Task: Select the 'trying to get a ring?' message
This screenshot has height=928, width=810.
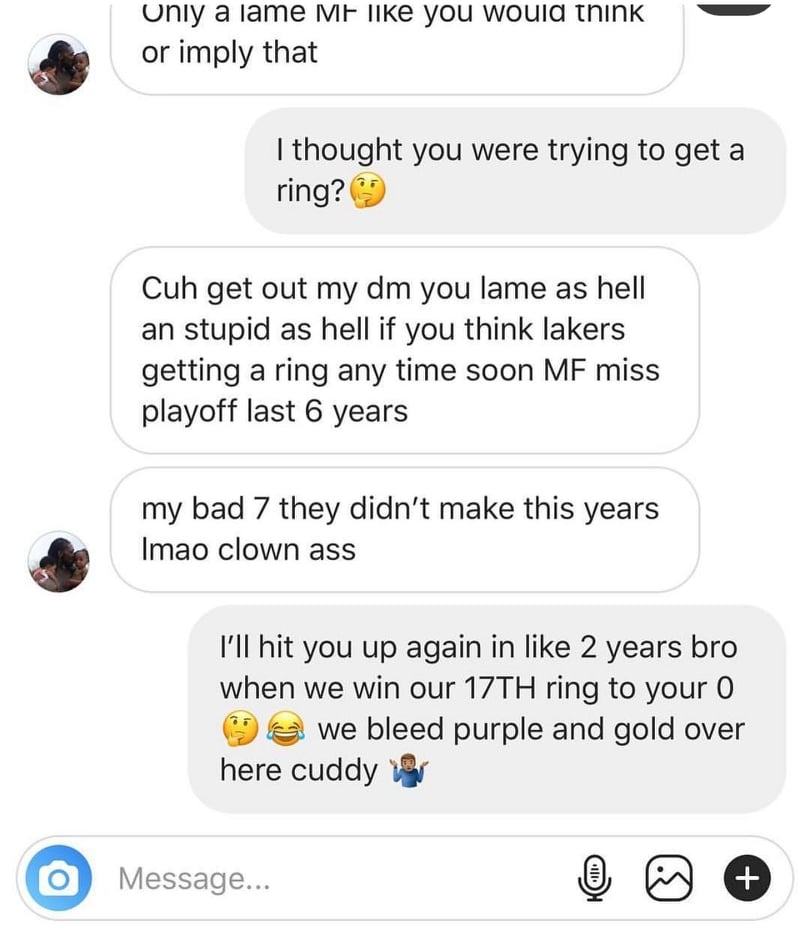Action: pos(515,170)
